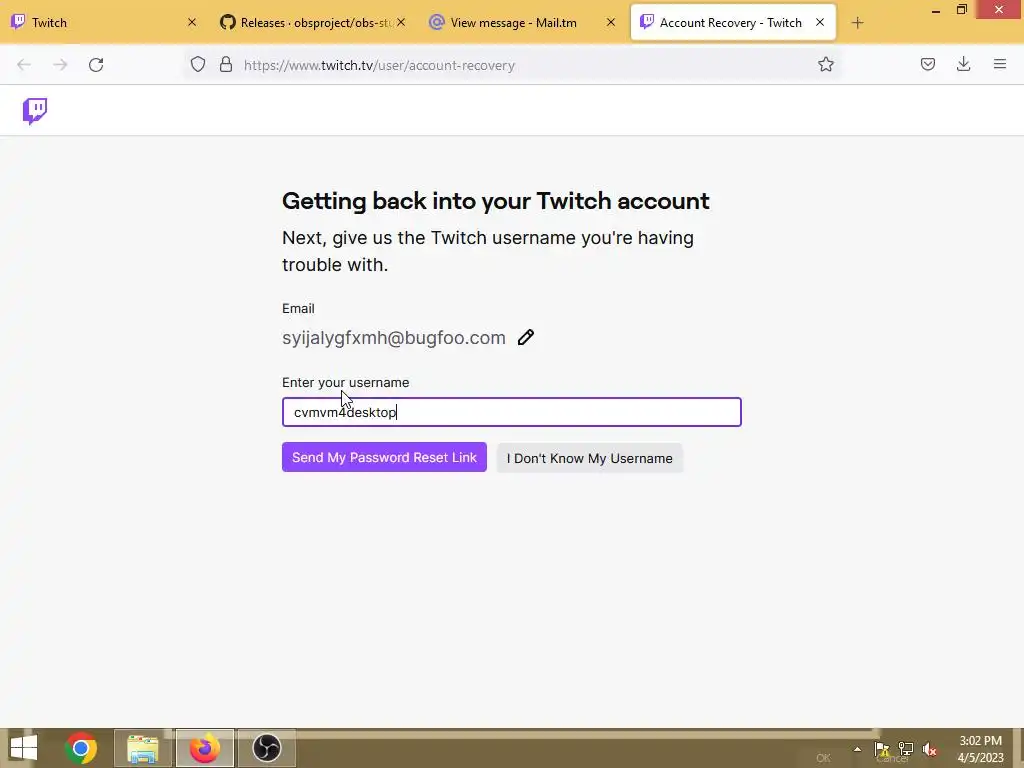
Task: Minimize the Firefox window
Action: 936,10
